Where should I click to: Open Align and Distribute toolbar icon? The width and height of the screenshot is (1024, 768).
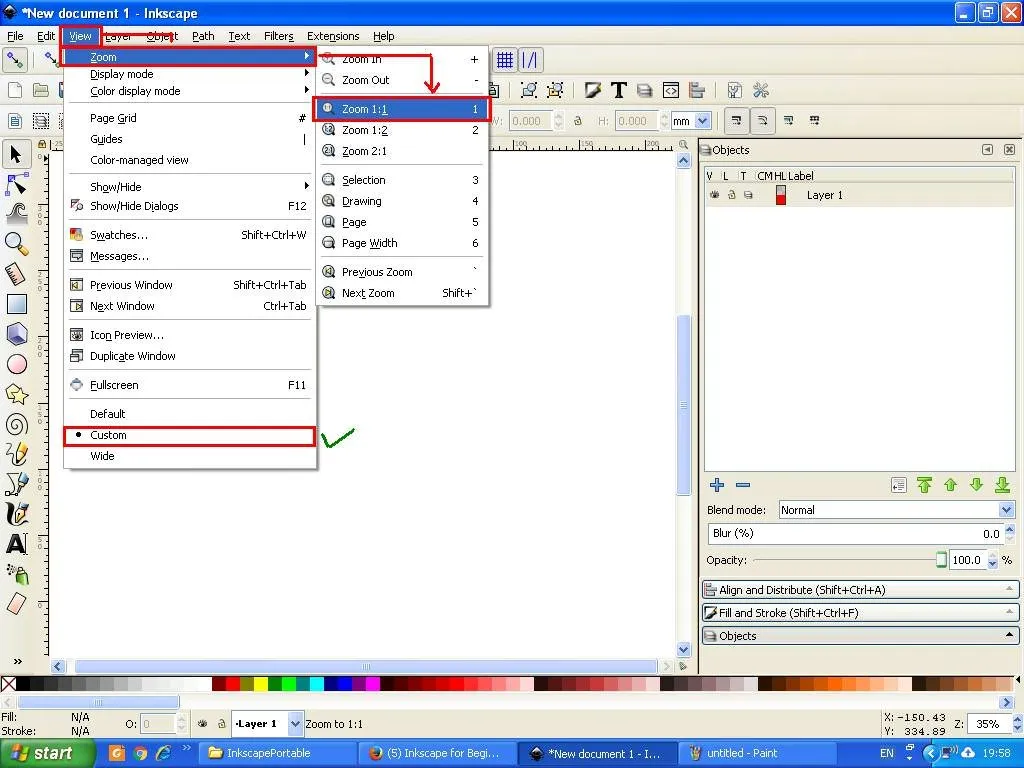[x=697, y=90]
